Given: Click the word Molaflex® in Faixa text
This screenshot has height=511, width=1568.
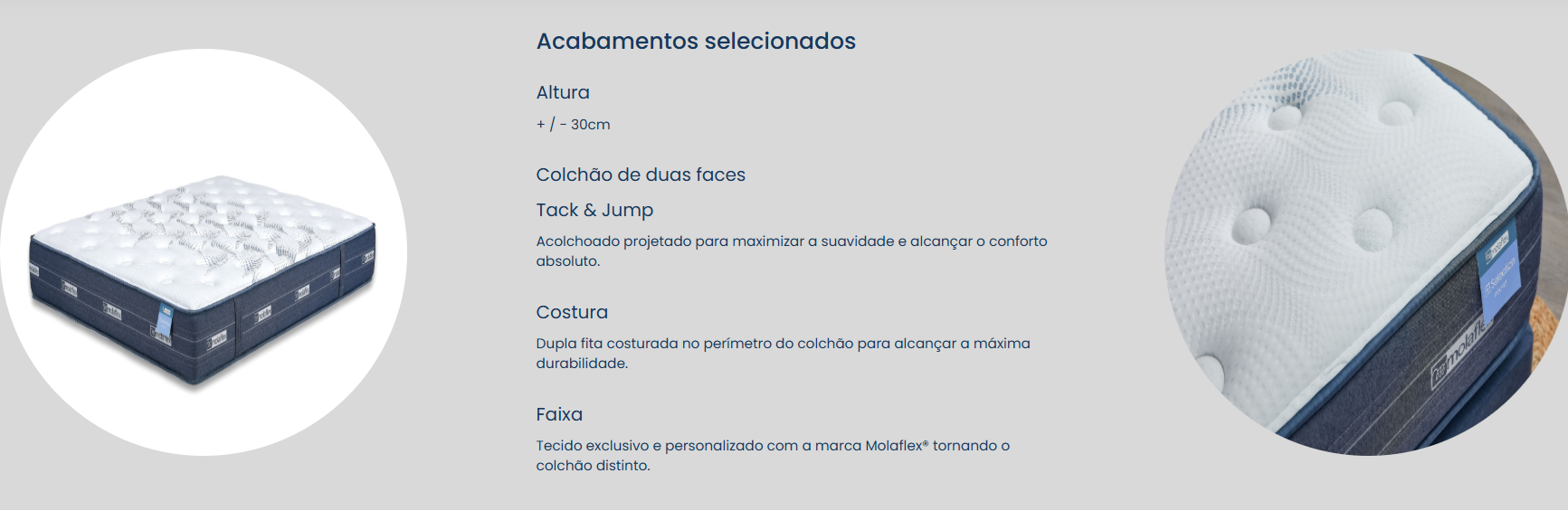Looking at the screenshot, I should [897, 446].
